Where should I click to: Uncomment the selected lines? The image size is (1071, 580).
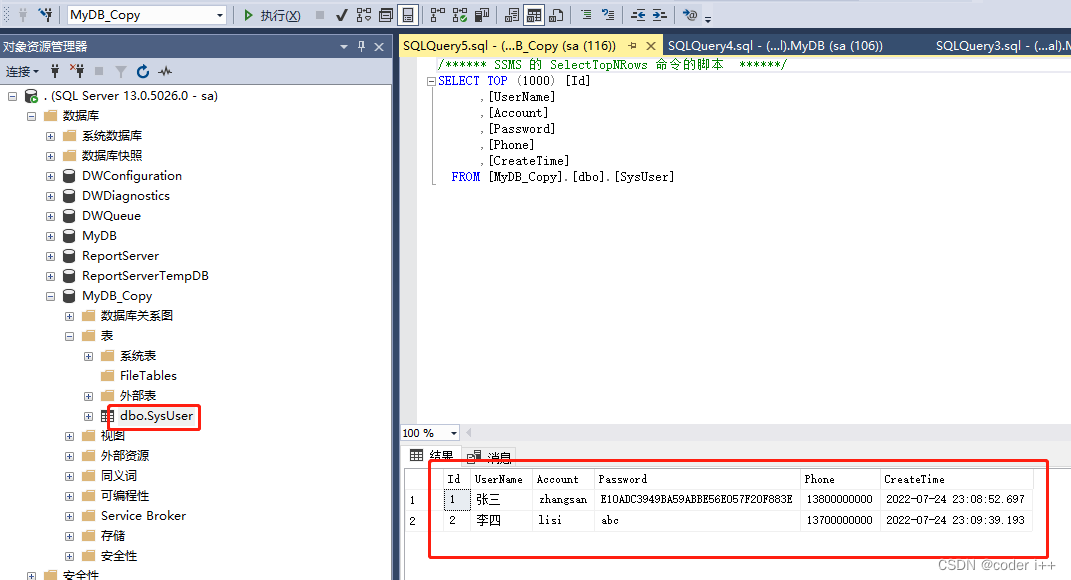click(608, 15)
